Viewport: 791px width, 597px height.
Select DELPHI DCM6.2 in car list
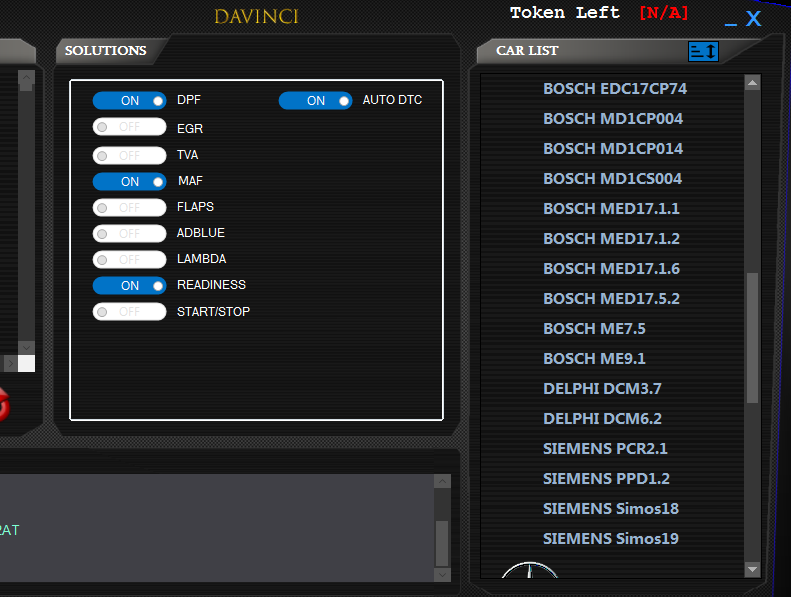[x=602, y=419]
